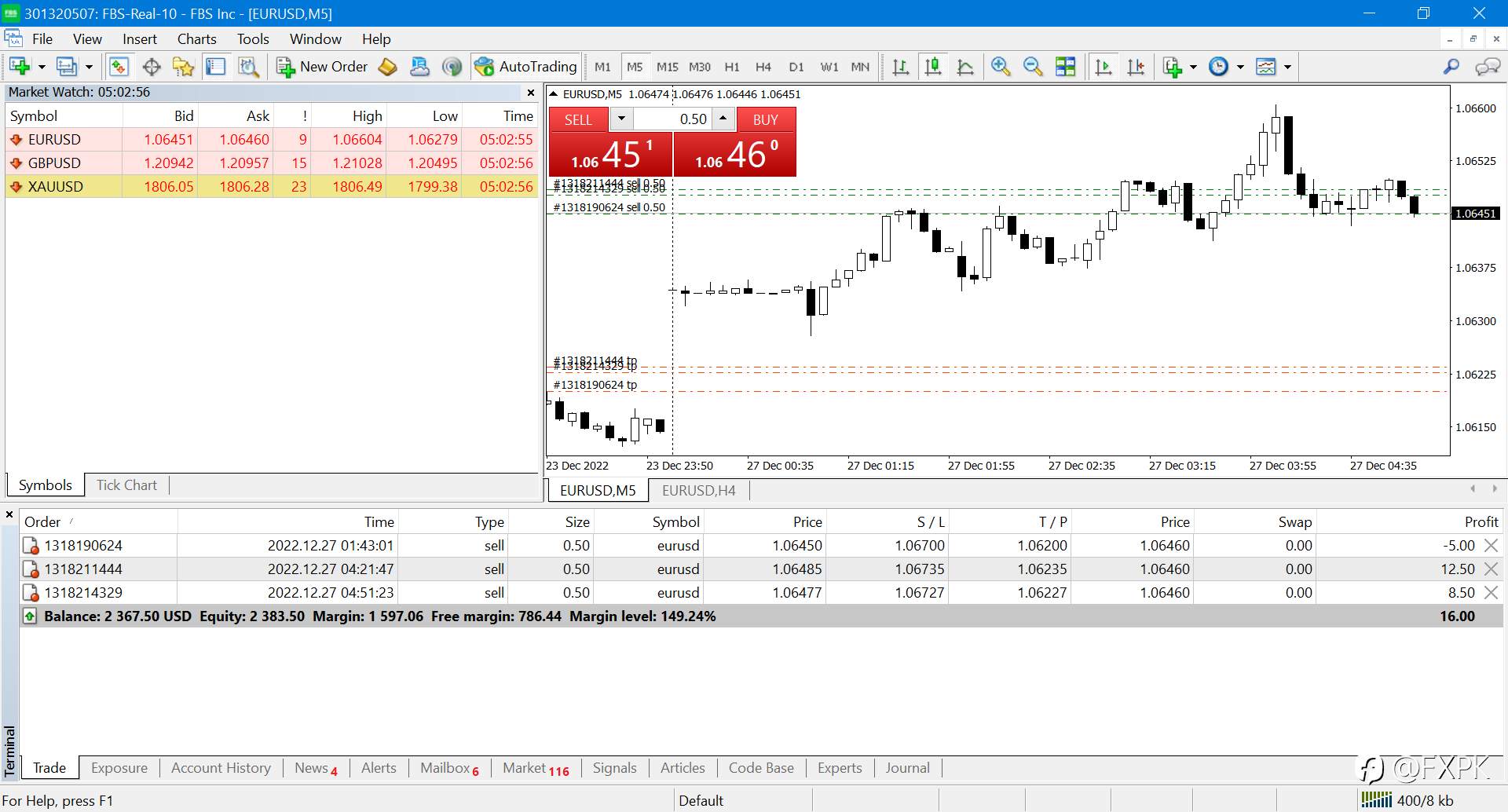The width and height of the screenshot is (1508, 812).
Task: Click the New Order button
Action: coord(321,67)
